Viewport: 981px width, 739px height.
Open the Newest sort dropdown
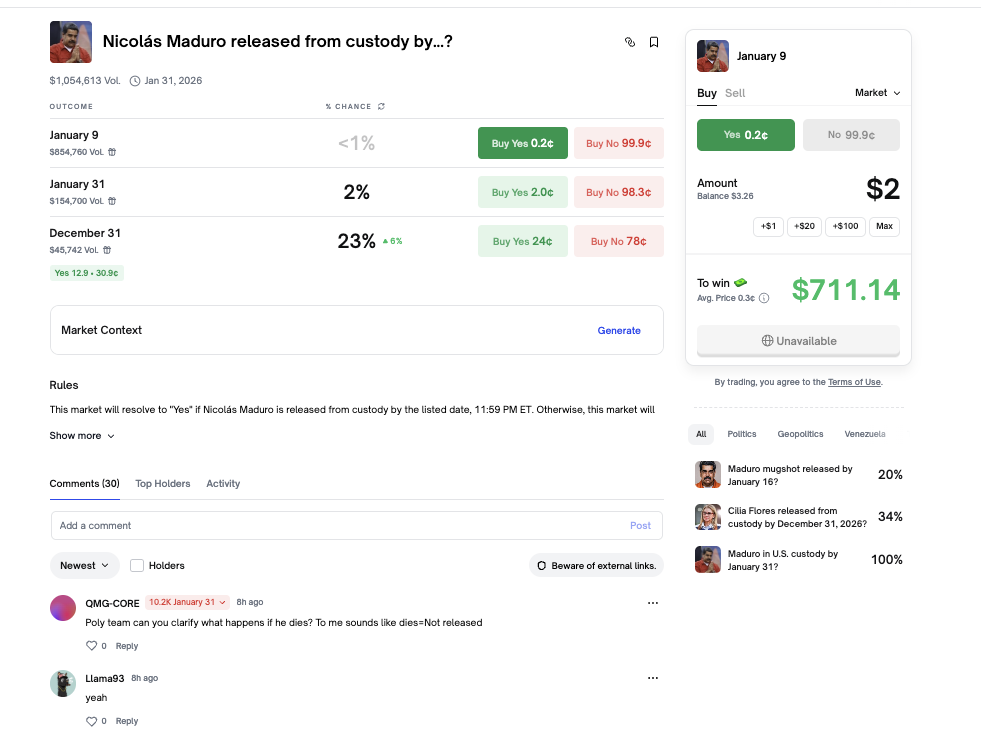pos(84,565)
